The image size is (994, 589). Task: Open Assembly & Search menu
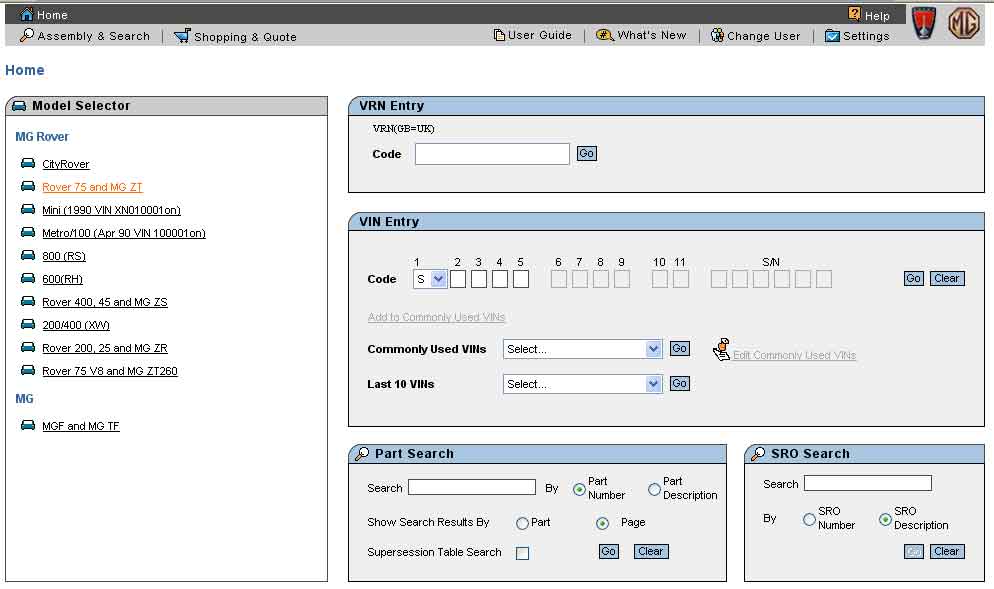coord(94,36)
